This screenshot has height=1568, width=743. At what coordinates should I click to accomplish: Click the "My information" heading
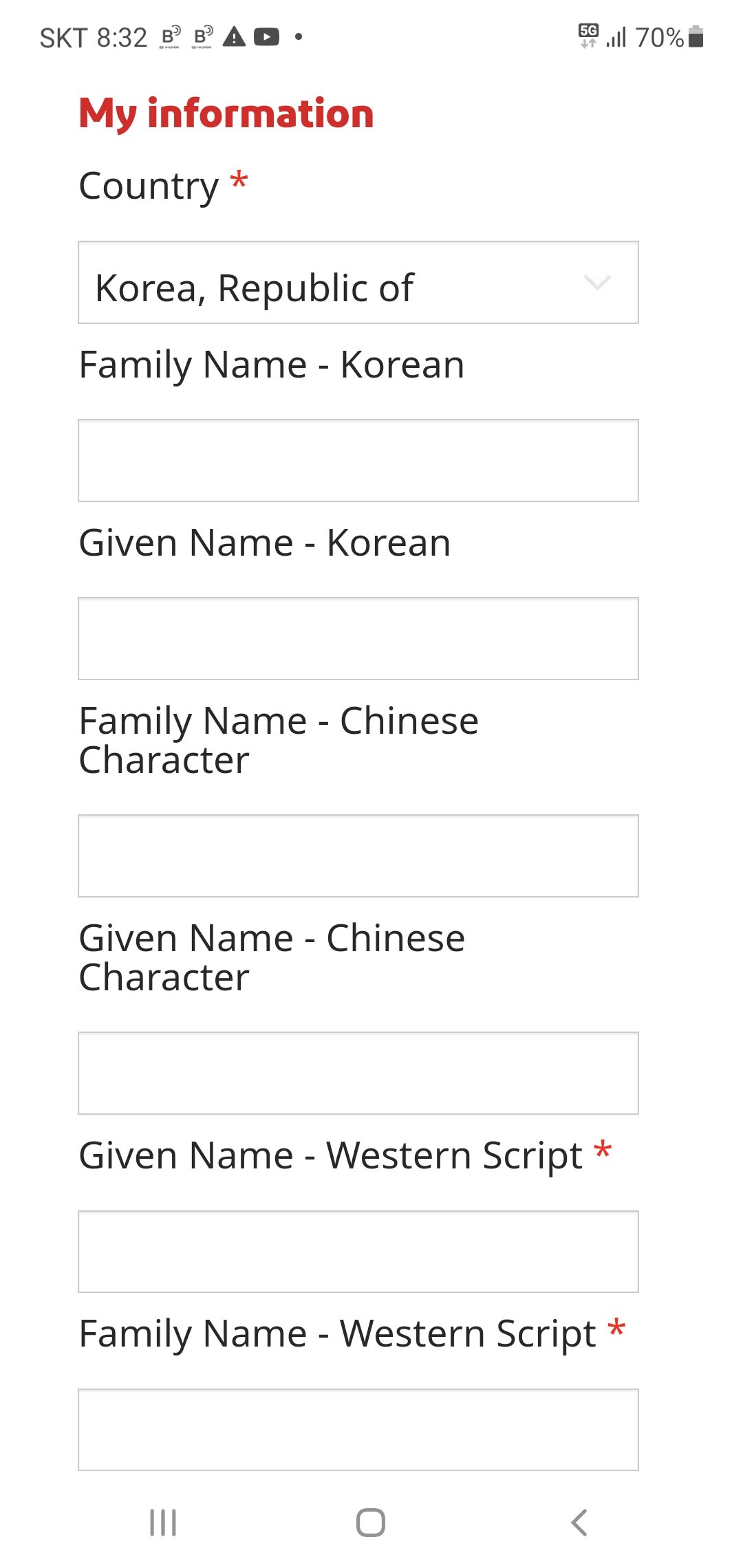pos(226,113)
